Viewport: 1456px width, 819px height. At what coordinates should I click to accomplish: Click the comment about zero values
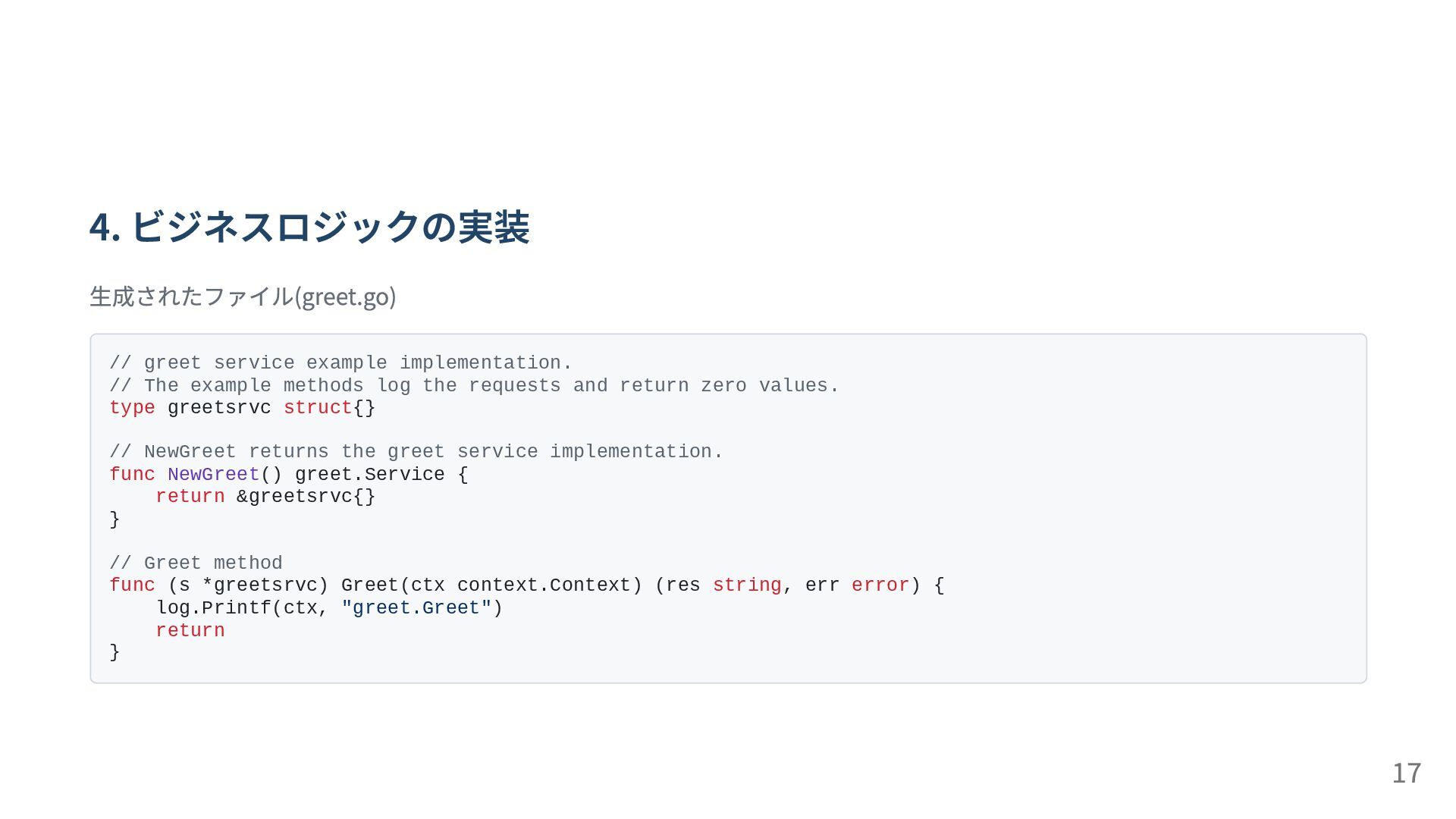tap(474, 386)
